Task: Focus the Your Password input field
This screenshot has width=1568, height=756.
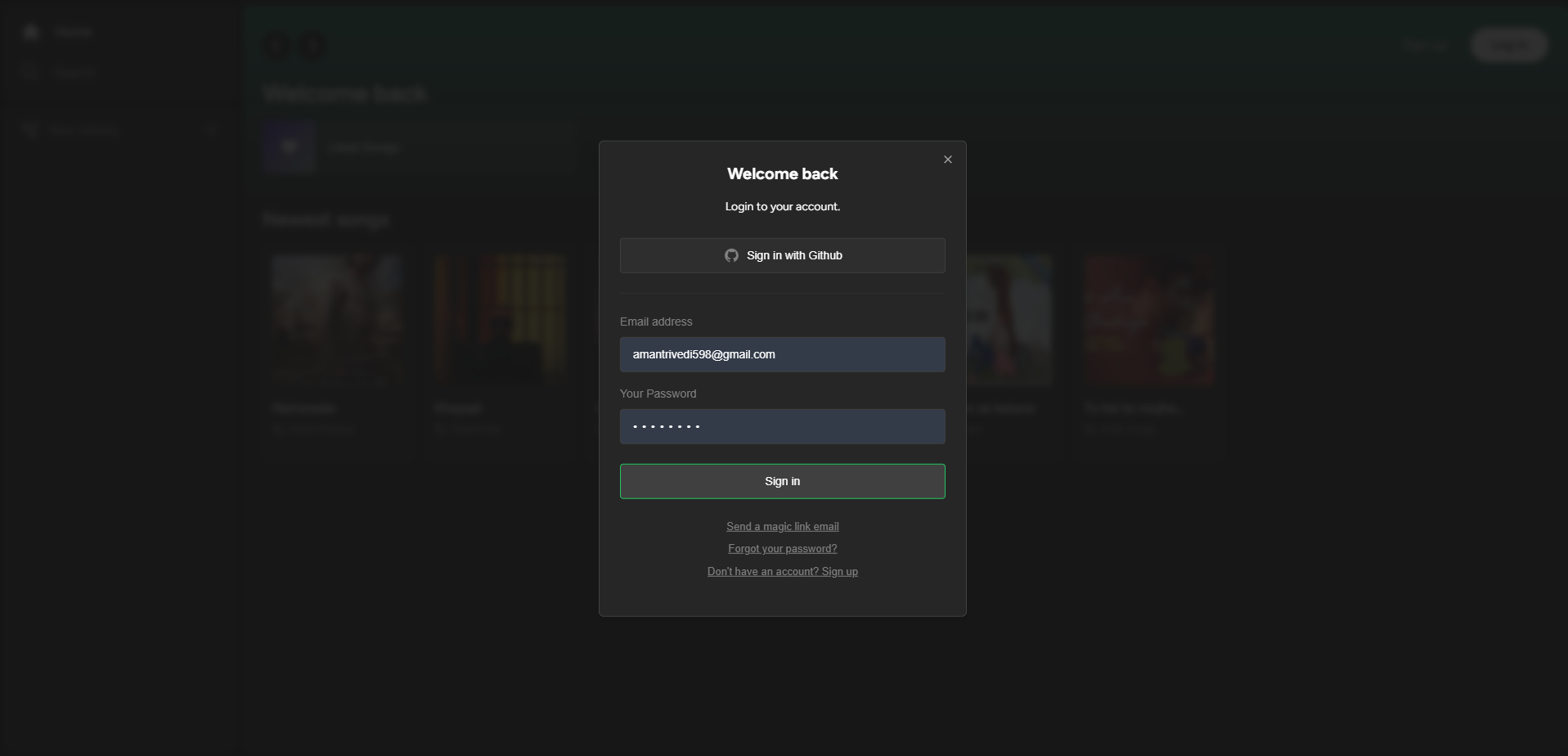Action: coord(782,426)
